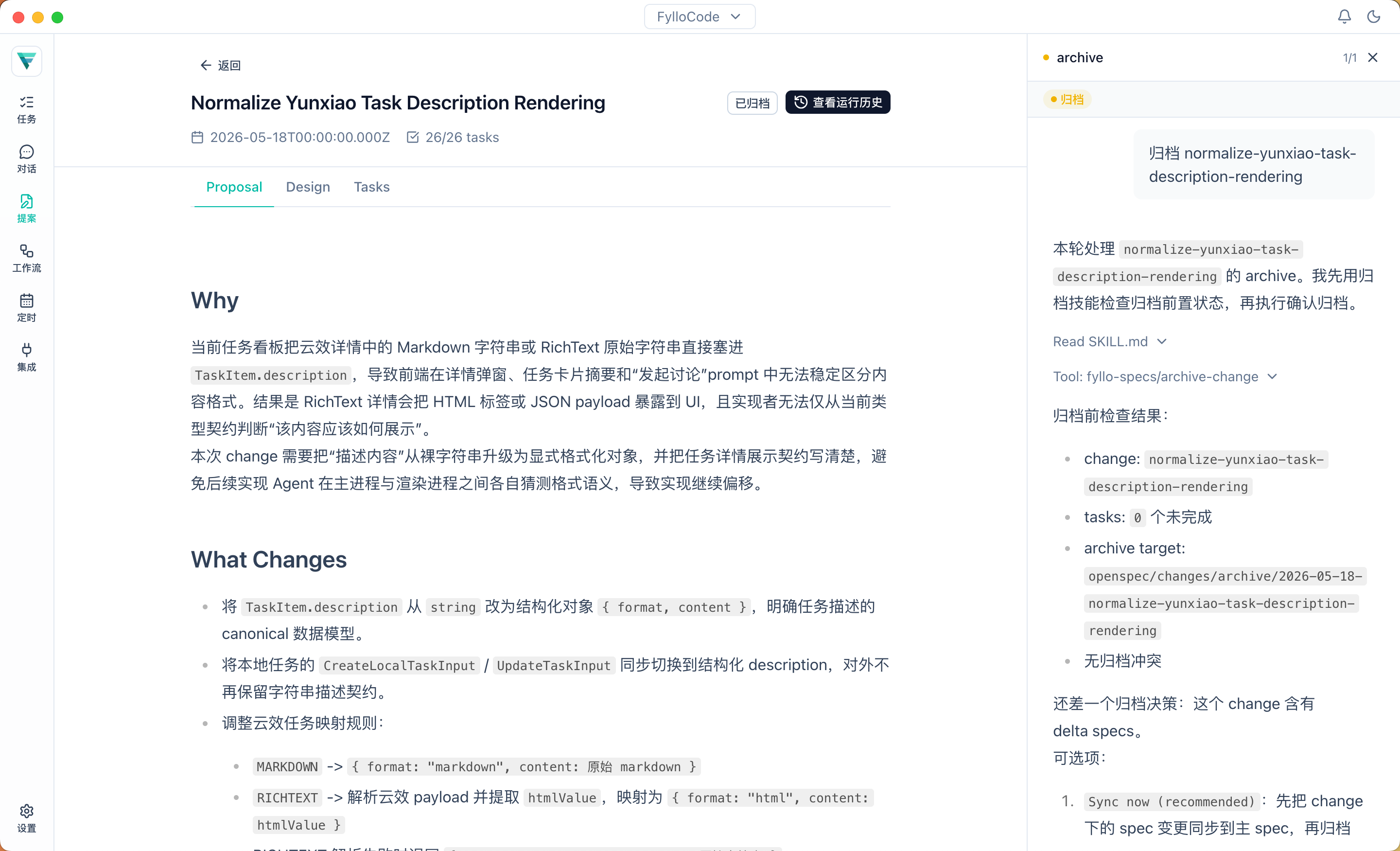Open the FylloCode project dropdown
Screen dimensions: 1400x851
pyautogui.click(x=700, y=17)
